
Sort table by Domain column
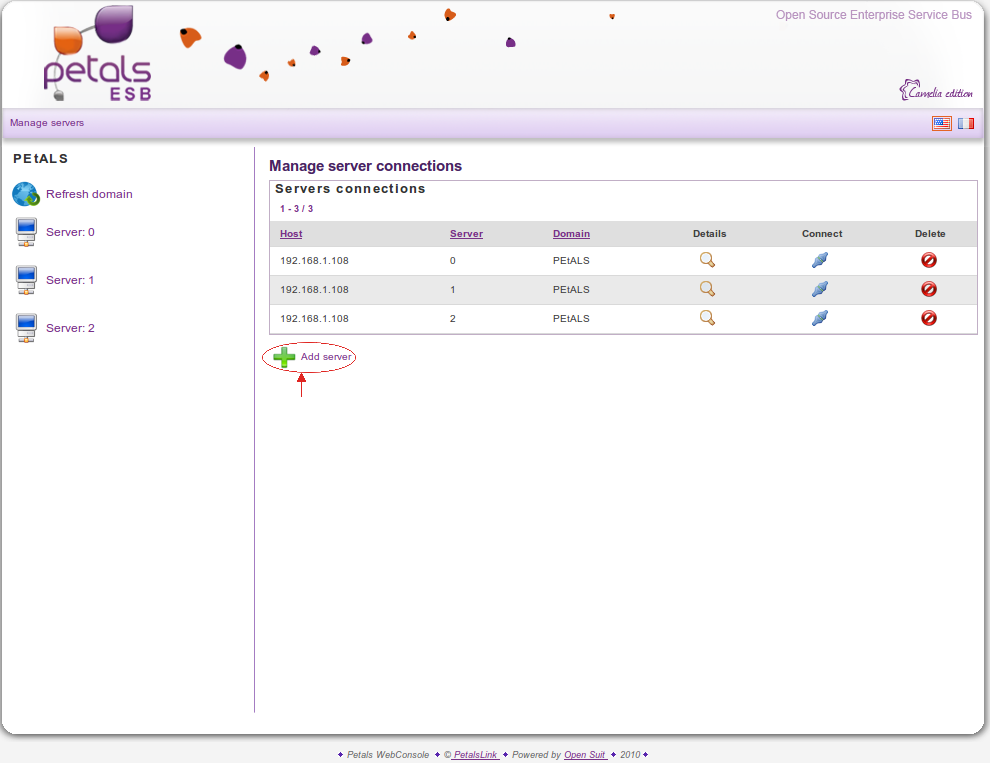571,234
